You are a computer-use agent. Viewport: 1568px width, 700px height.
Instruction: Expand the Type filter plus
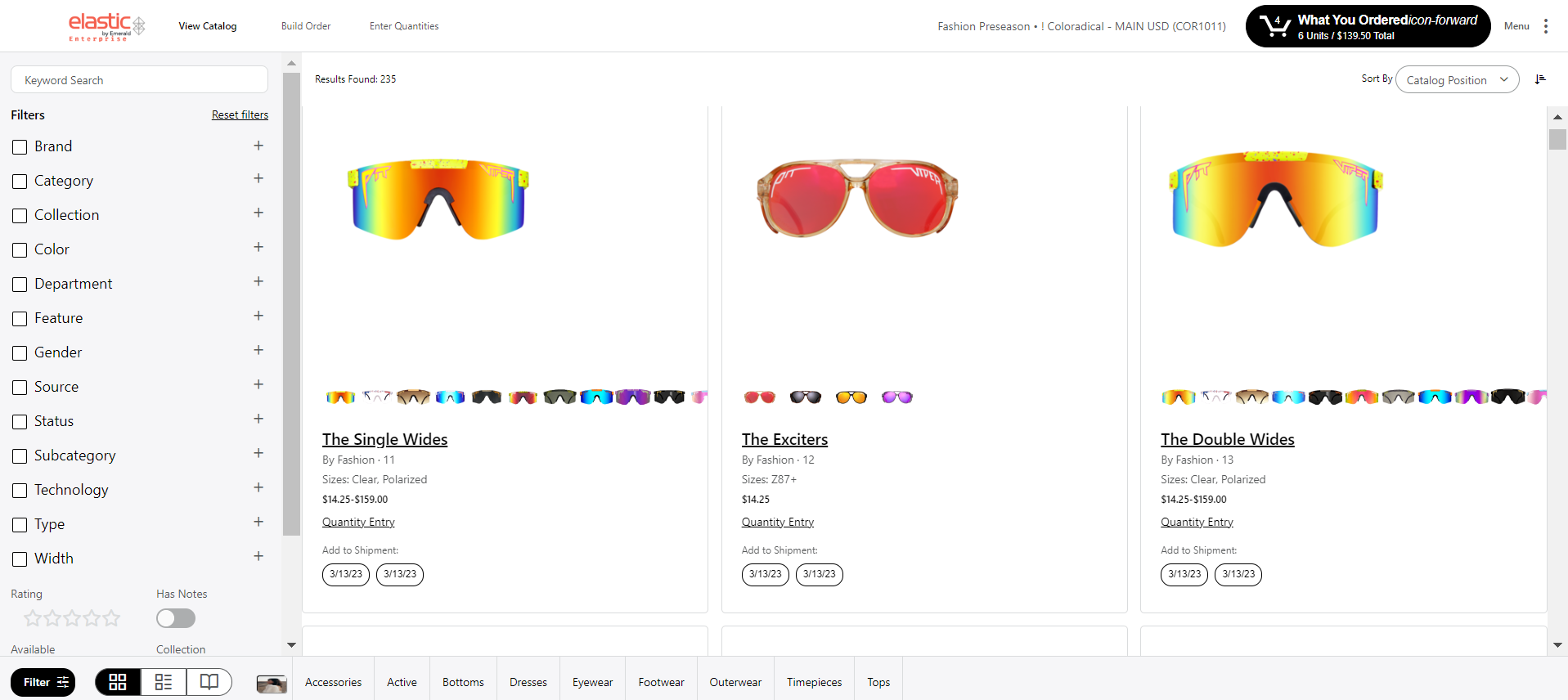(258, 522)
